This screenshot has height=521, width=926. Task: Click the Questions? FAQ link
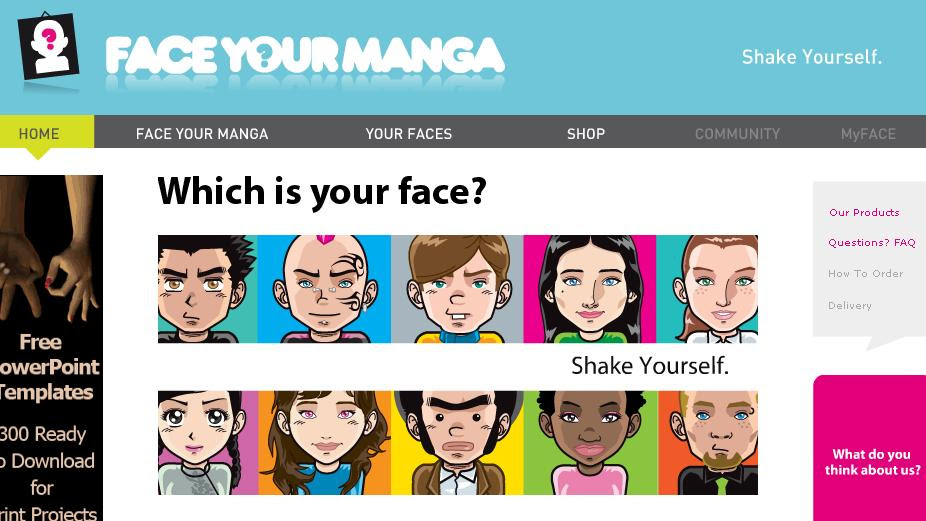(x=872, y=243)
